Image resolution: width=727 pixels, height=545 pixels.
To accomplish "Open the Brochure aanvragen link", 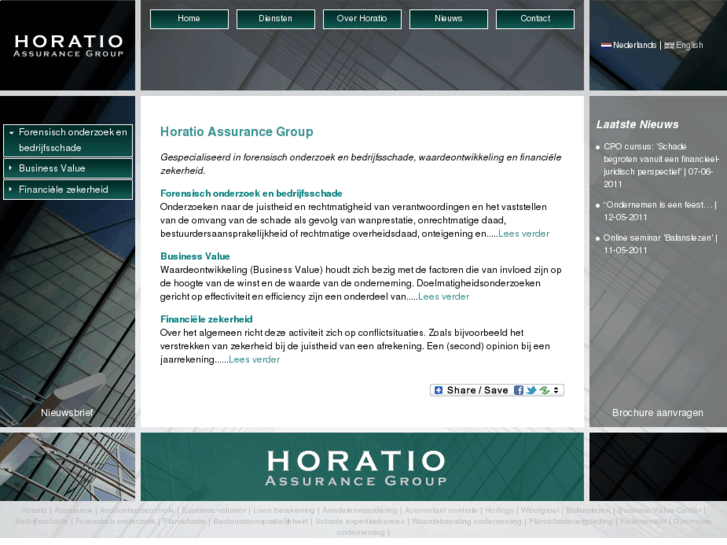I will pyautogui.click(x=657, y=413).
